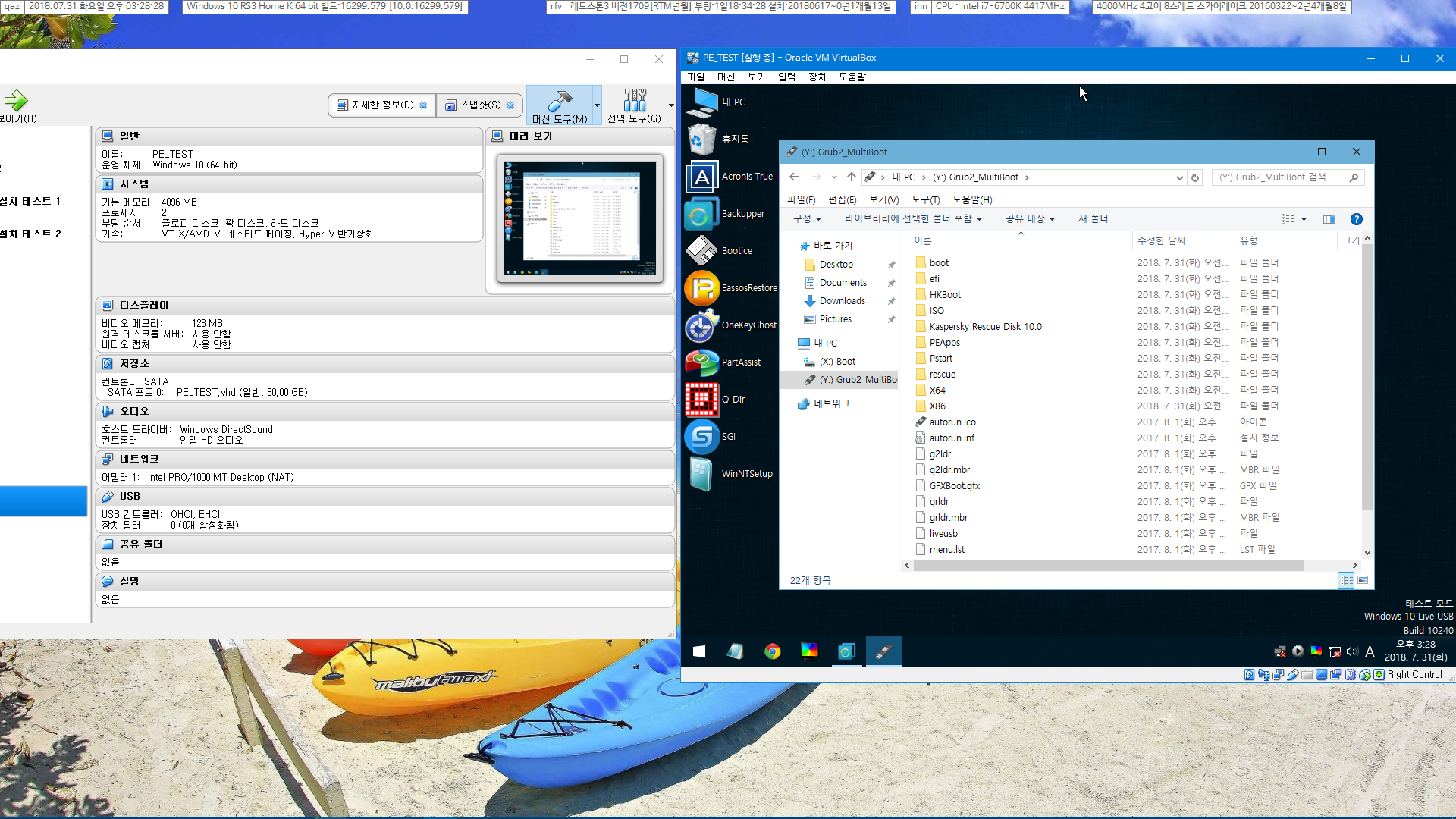
Task: Toggle the Explorer preview pane button
Action: tap(1329, 219)
